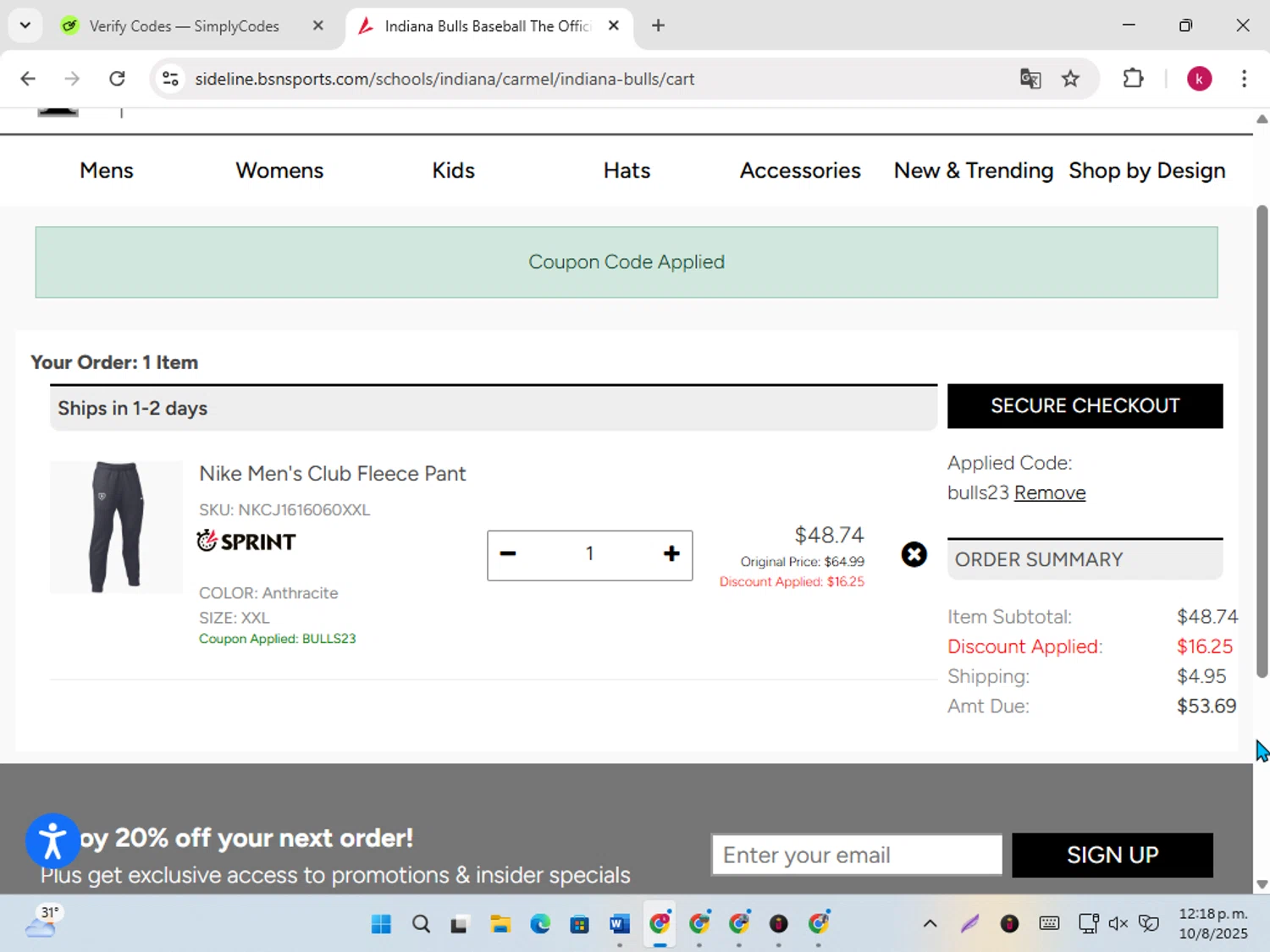This screenshot has width=1270, height=952.
Task: Open the translate page icon
Action: 1030,79
